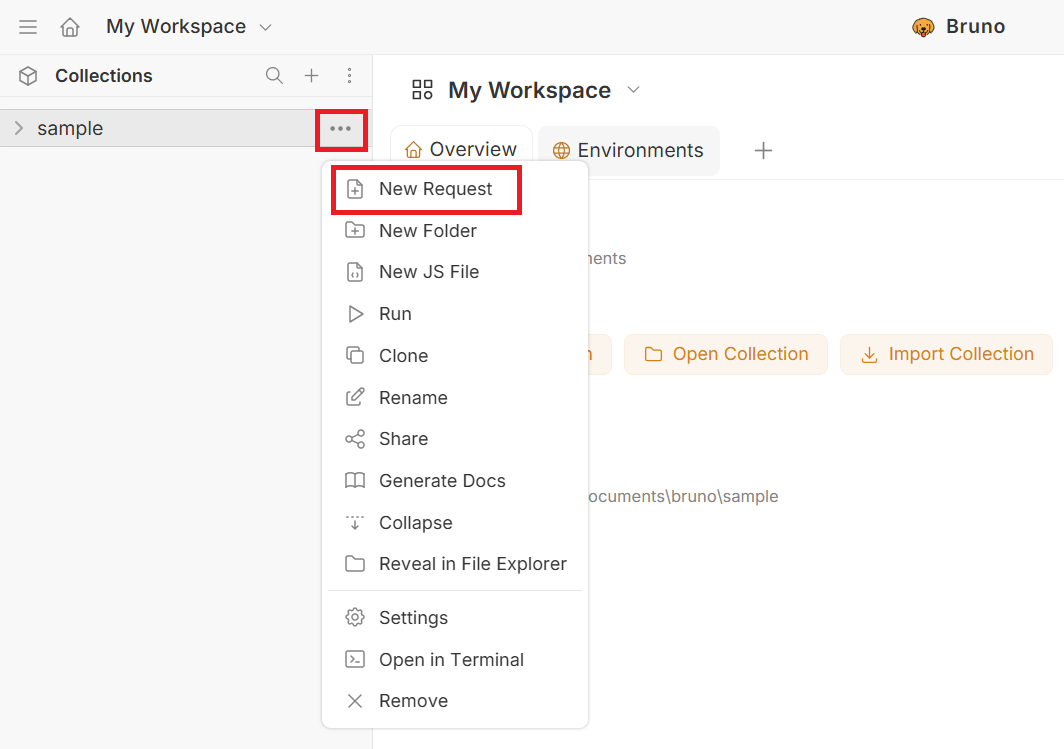Add collection using plus icon
Viewport: 1064px width, 749px height.
click(312, 76)
